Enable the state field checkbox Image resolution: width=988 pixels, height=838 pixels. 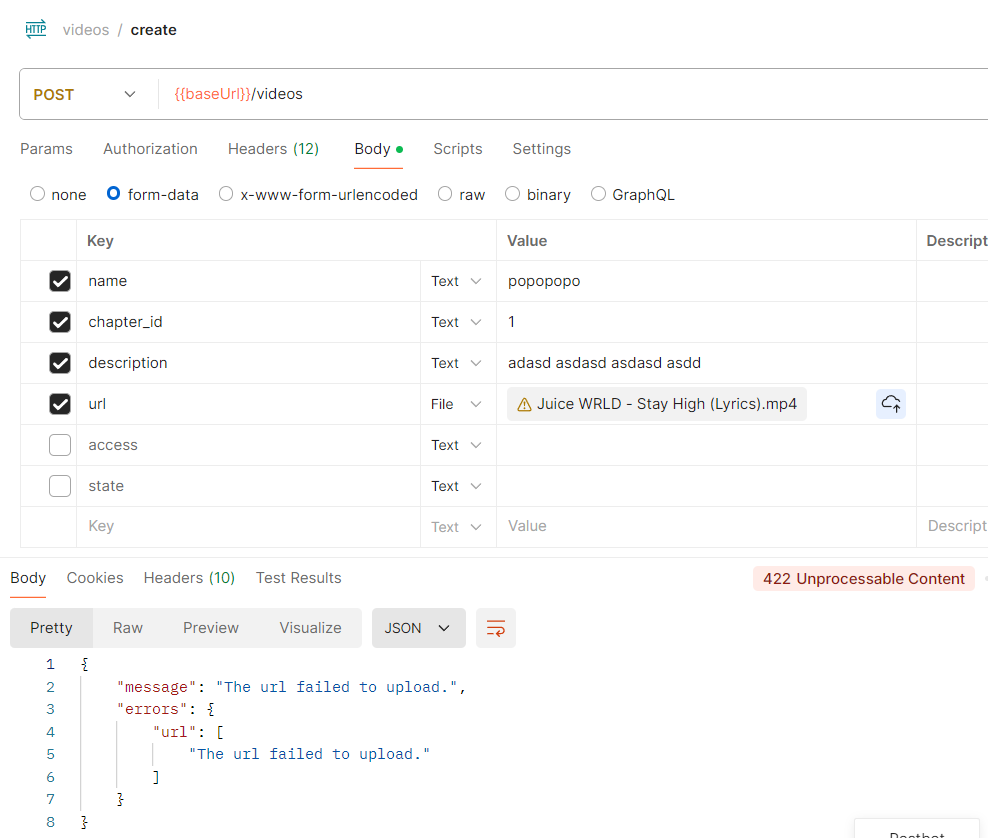[60, 486]
